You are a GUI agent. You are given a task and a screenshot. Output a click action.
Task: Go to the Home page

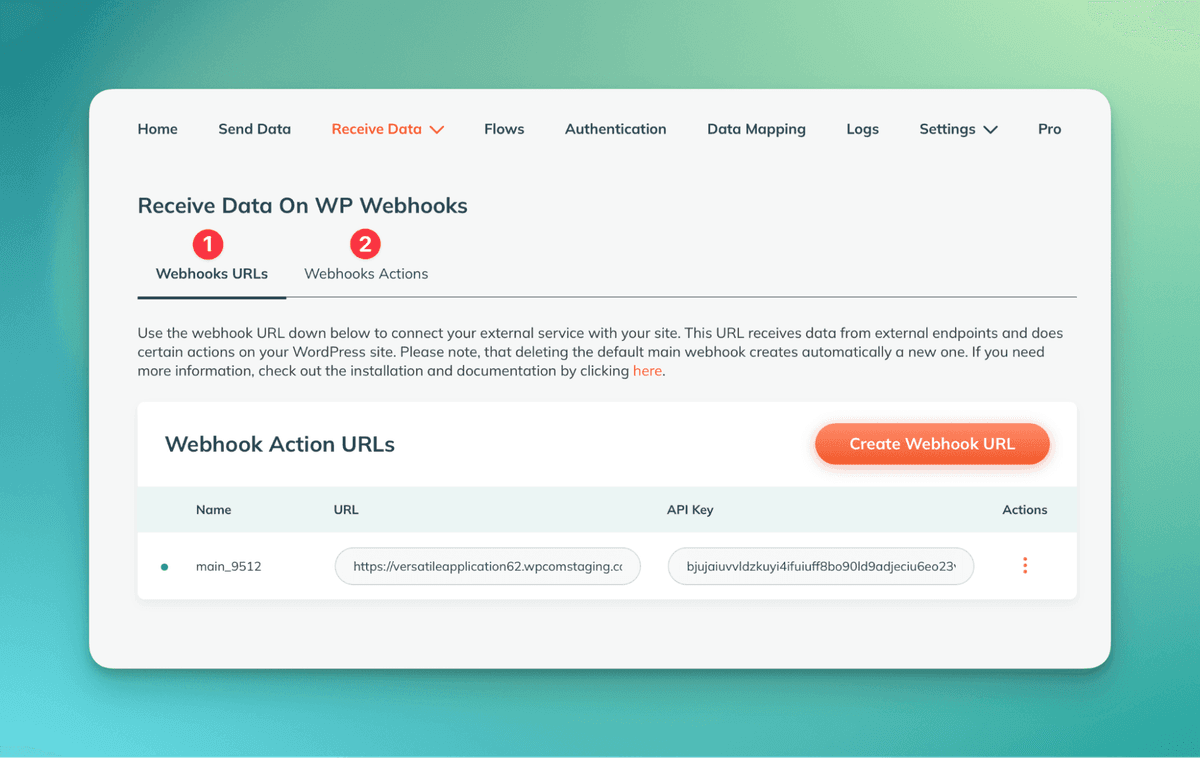click(158, 129)
